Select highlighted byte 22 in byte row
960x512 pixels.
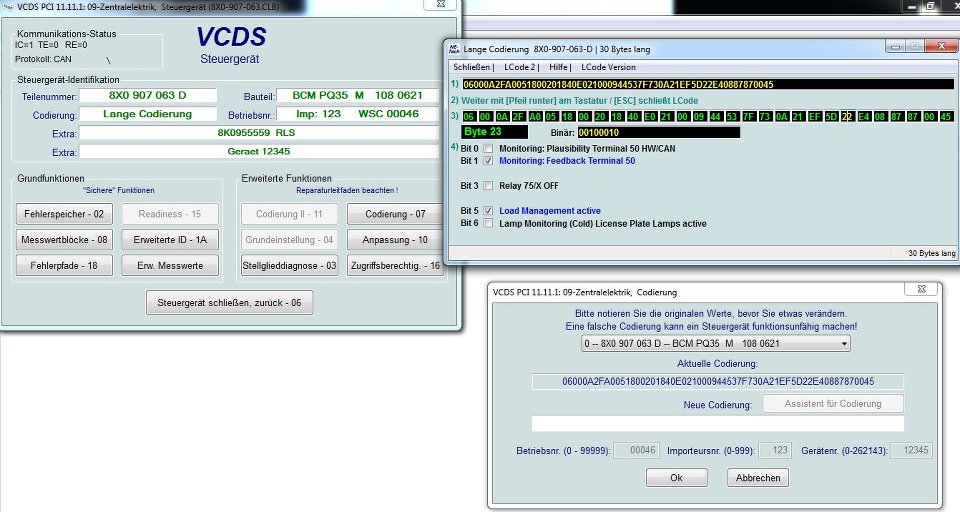[x=847, y=116]
